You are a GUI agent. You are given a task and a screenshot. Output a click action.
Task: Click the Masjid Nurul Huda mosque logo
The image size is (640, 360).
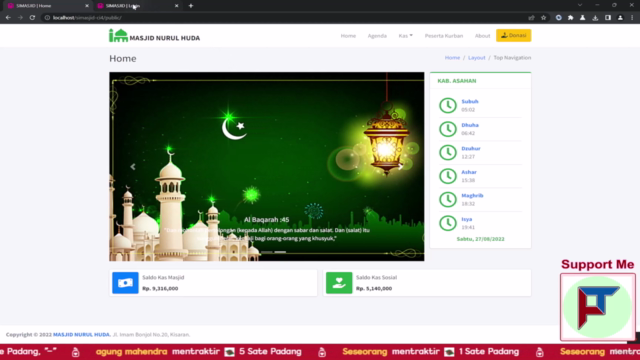pos(118,36)
